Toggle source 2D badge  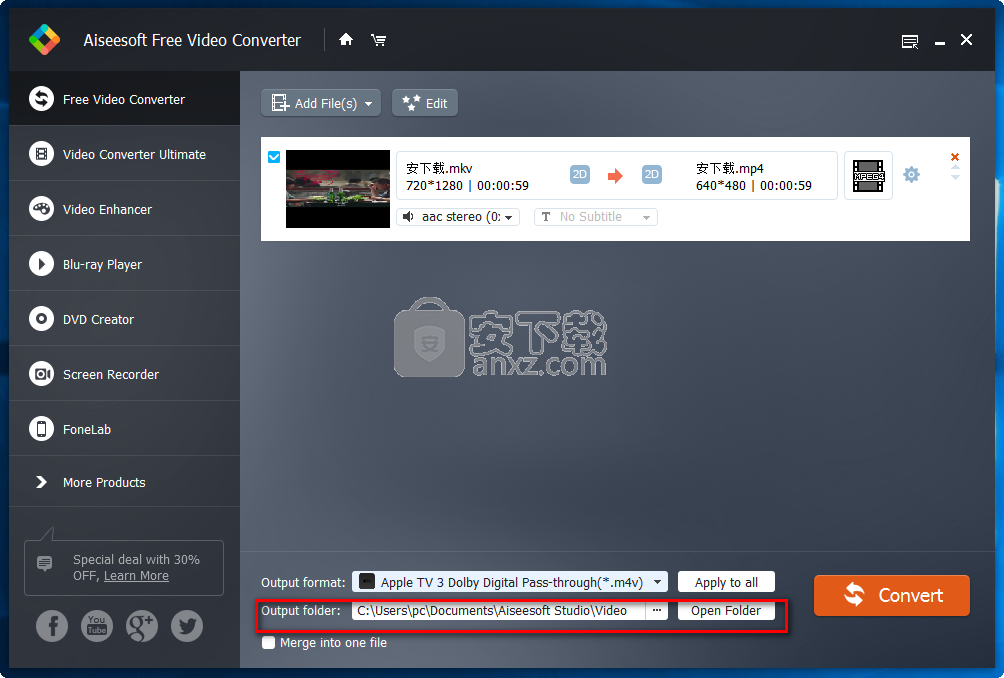pyautogui.click(x=579, y=174)
